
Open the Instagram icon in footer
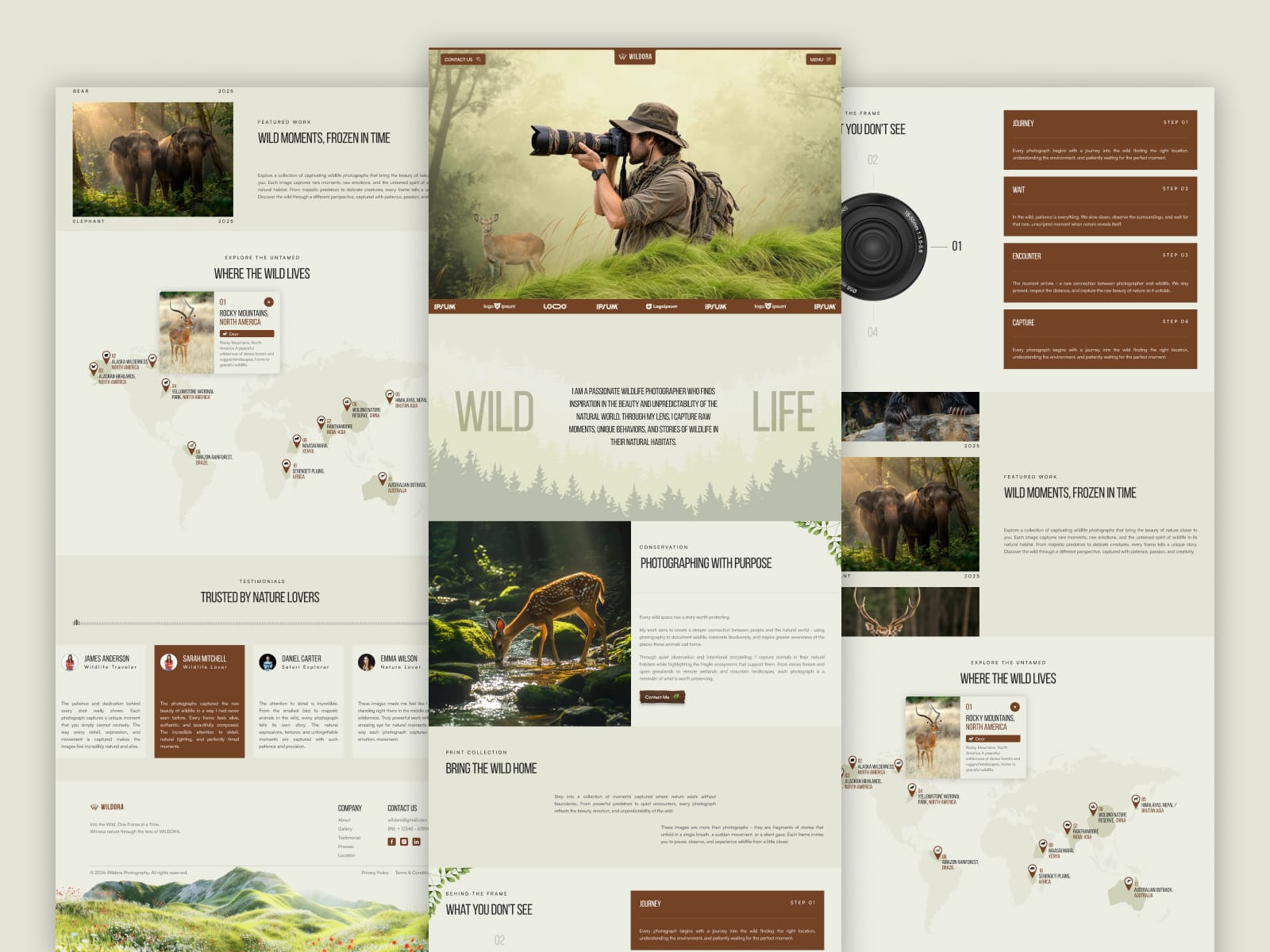pyautogui.click(x=404, y=842)
